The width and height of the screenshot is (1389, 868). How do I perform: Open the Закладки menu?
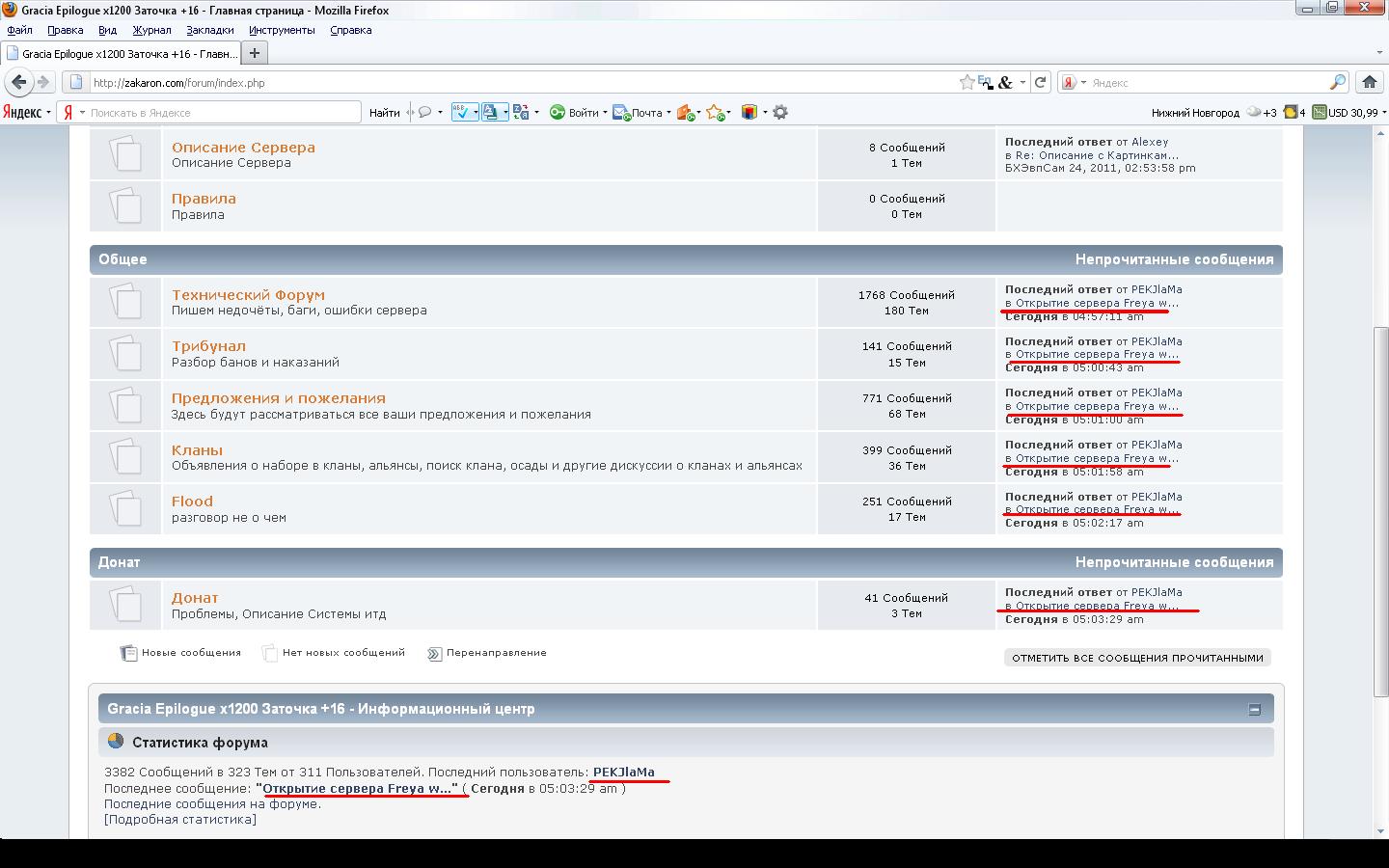click(209, 30)
